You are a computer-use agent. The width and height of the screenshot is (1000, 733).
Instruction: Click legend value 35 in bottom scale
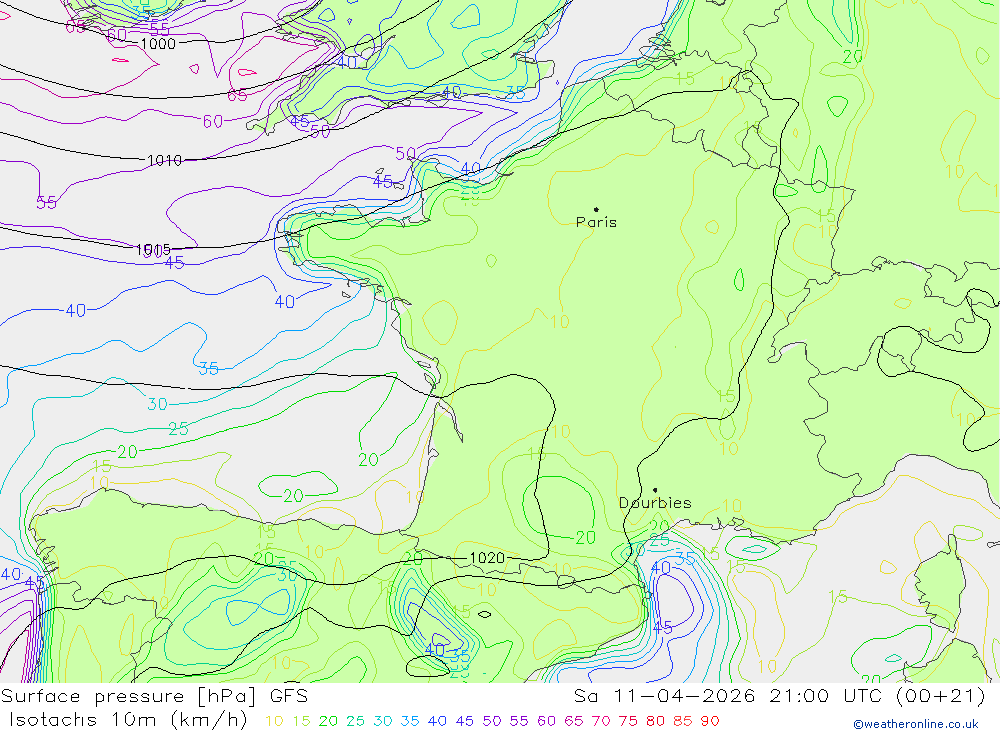tap(410, 721)
